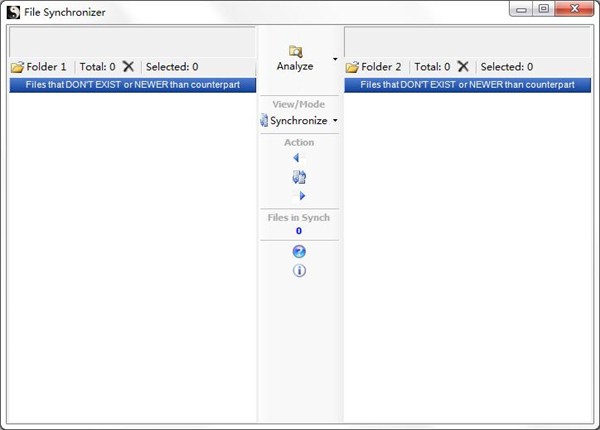Open the Folder 2 browse icon
600x430 pixels.
pos(352,67)
